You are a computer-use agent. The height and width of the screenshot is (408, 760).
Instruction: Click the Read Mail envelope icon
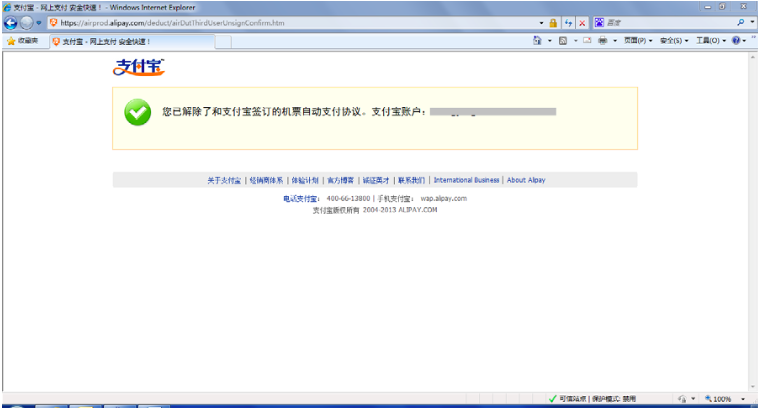coord(587,41)
